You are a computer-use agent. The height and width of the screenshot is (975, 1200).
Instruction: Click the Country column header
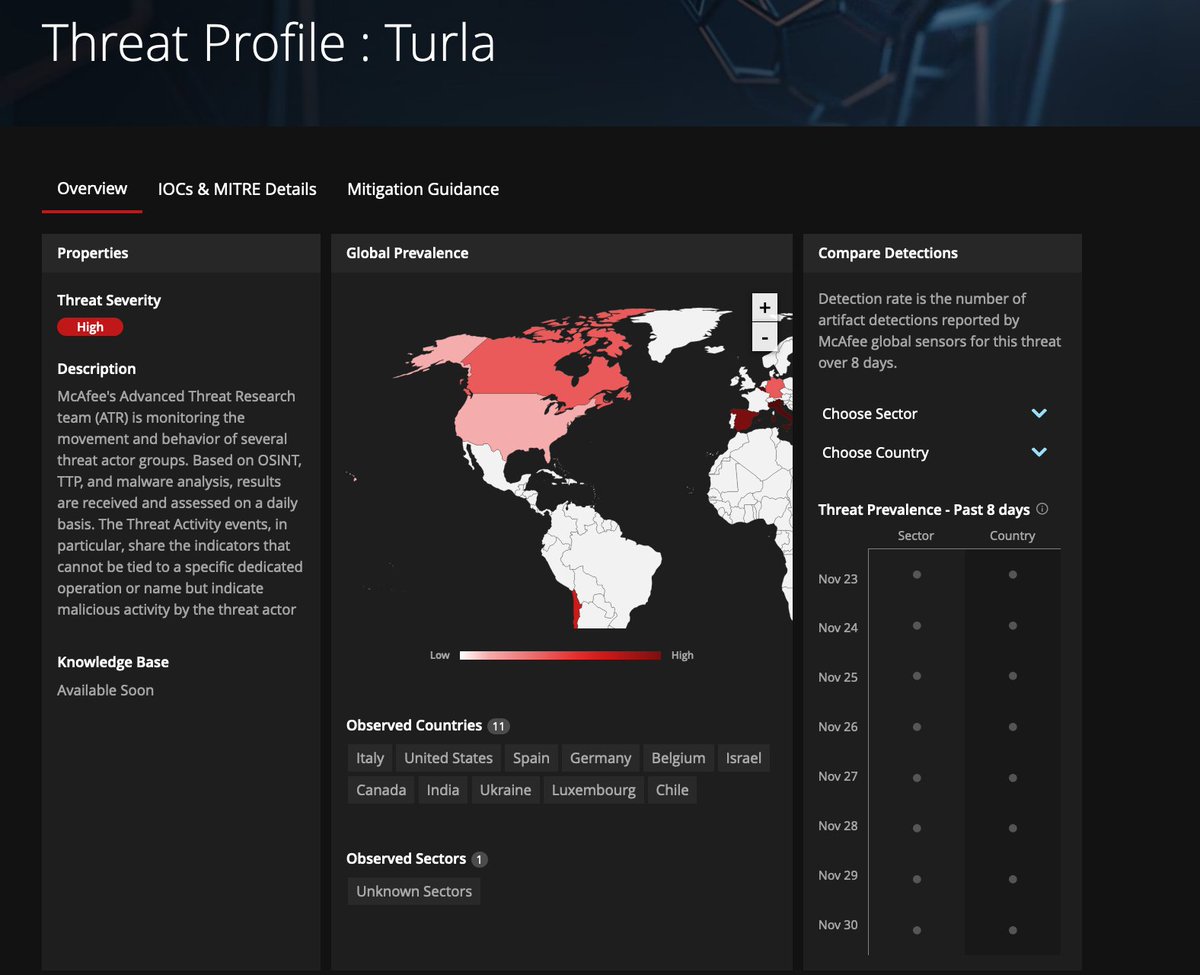coord(1012,536)
